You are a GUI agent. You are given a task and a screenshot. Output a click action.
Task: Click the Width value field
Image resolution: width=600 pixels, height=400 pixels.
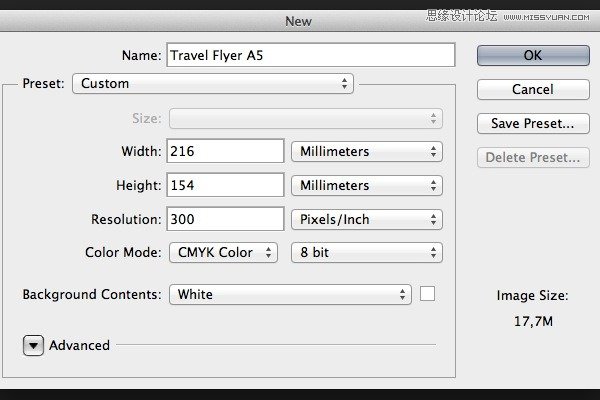[226, 151]
